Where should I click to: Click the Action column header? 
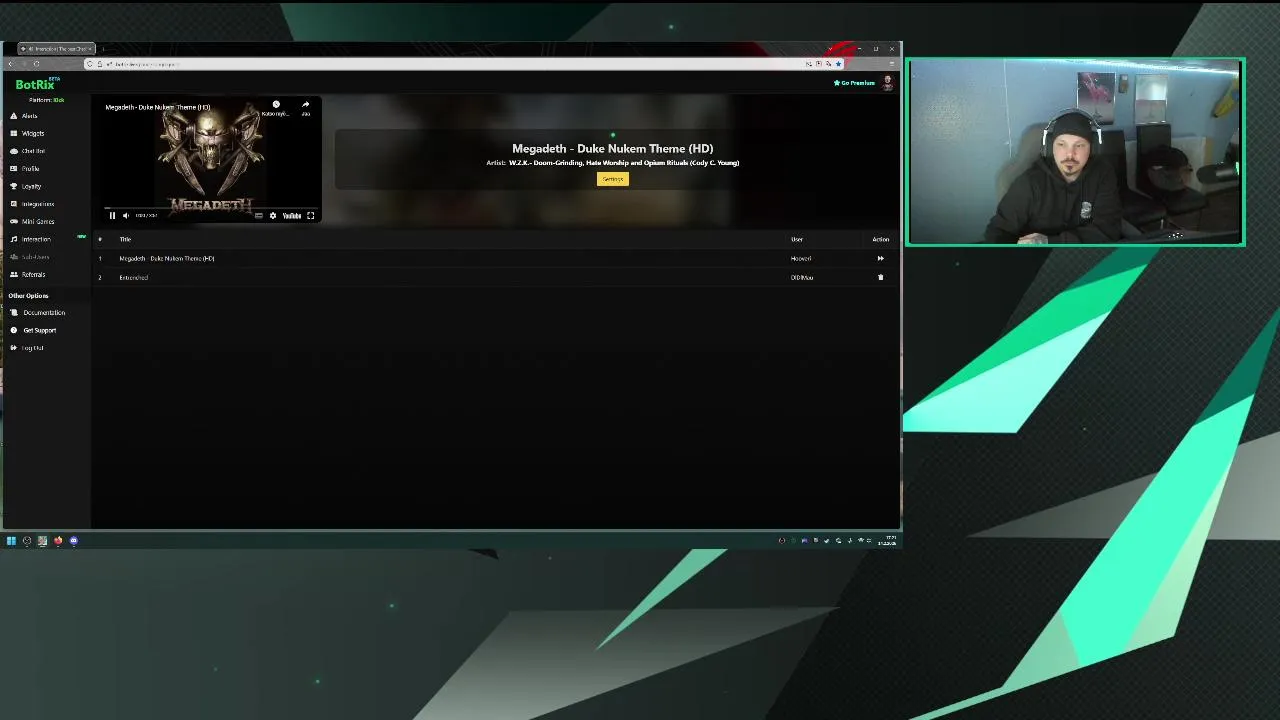tap(880, 239)
